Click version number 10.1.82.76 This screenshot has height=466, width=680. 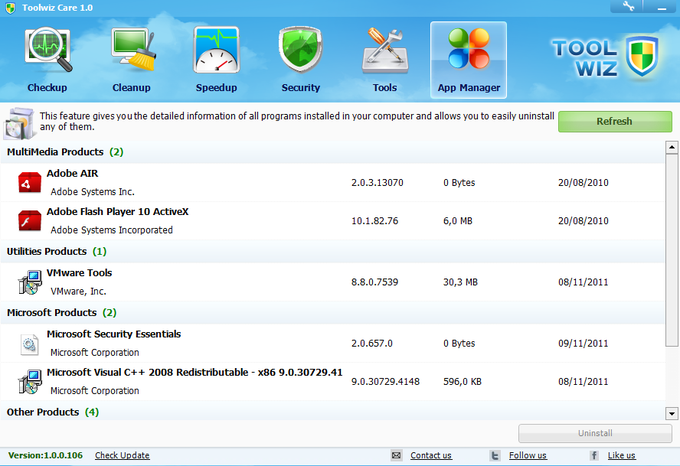375,221
